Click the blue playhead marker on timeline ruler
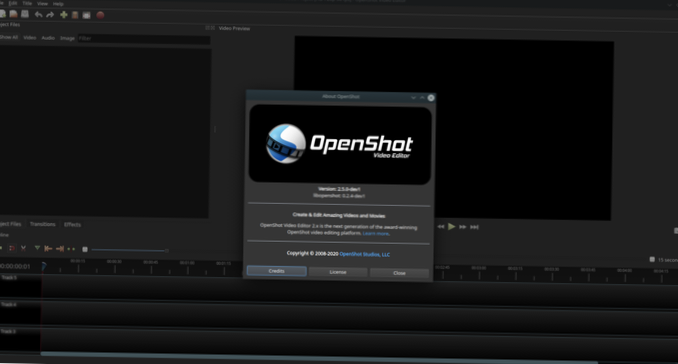 pyautogui.click(x=44, y=266)
